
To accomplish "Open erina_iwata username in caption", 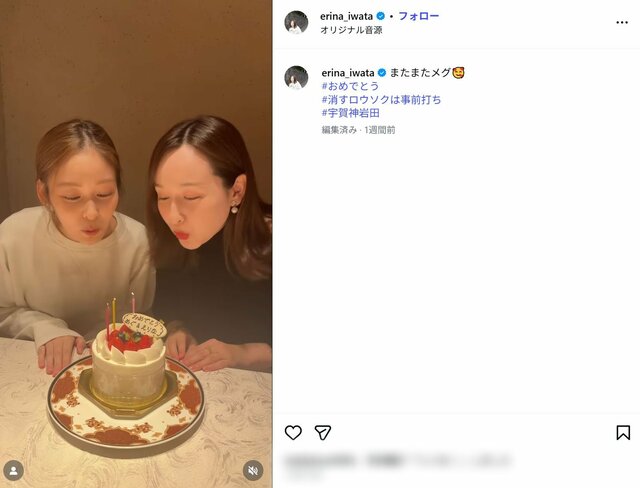I will [x=348, y=73].
